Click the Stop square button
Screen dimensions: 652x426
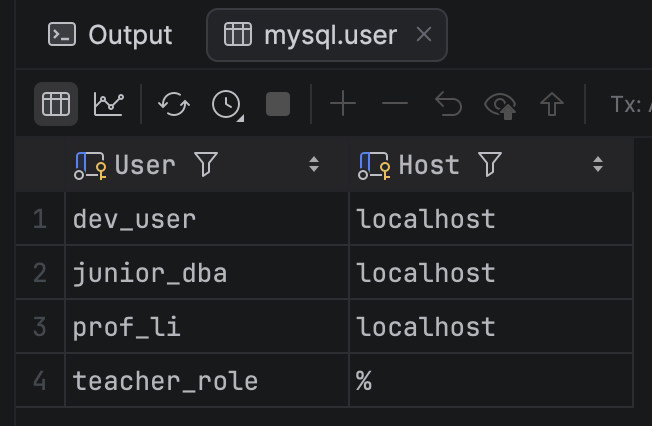pyautogui.click(x=278, y=104)
